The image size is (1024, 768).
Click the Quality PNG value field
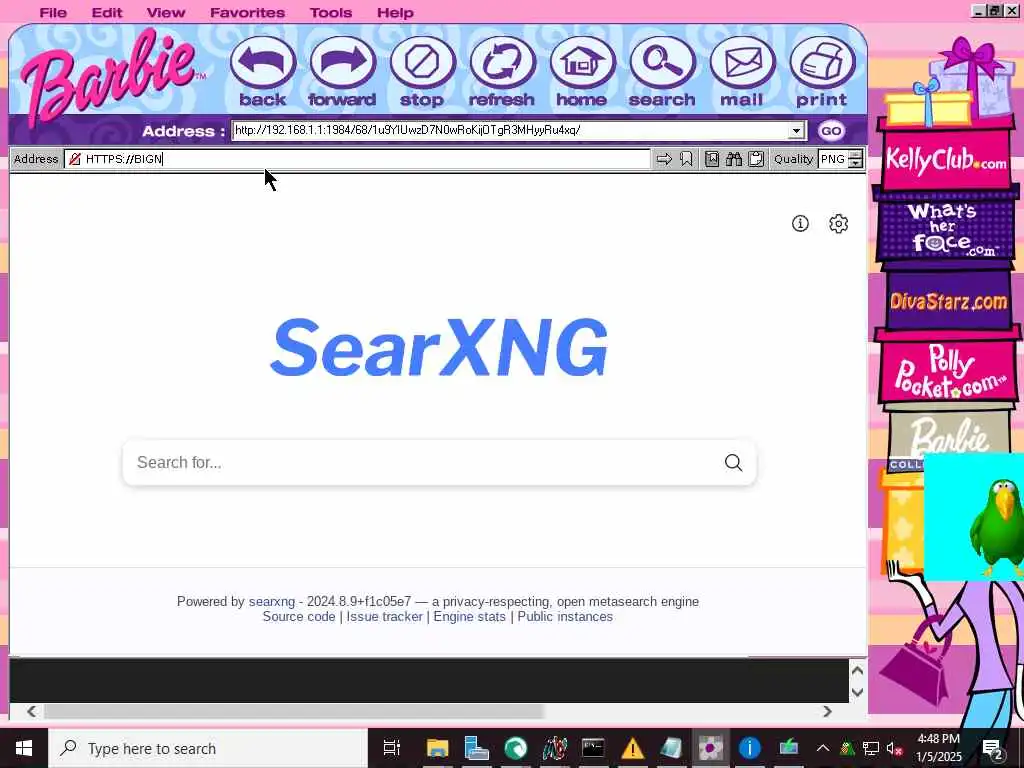(x=833, y=159)
